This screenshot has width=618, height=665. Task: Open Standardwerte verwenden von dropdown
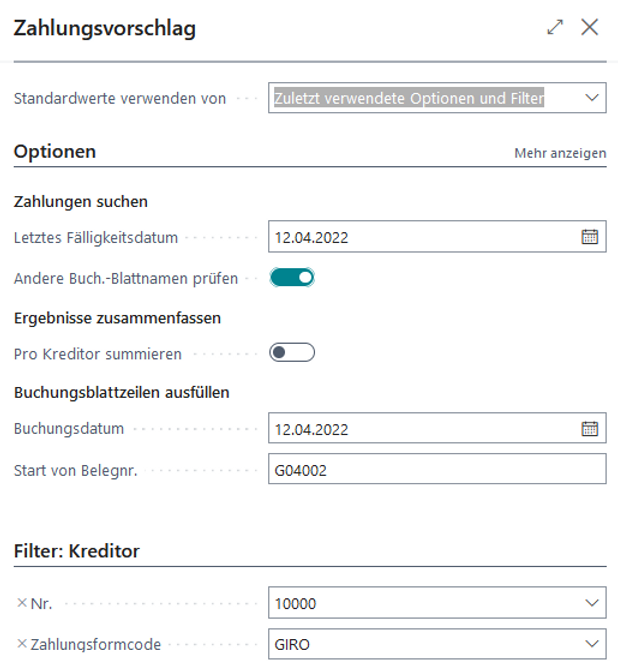(591, 98)
